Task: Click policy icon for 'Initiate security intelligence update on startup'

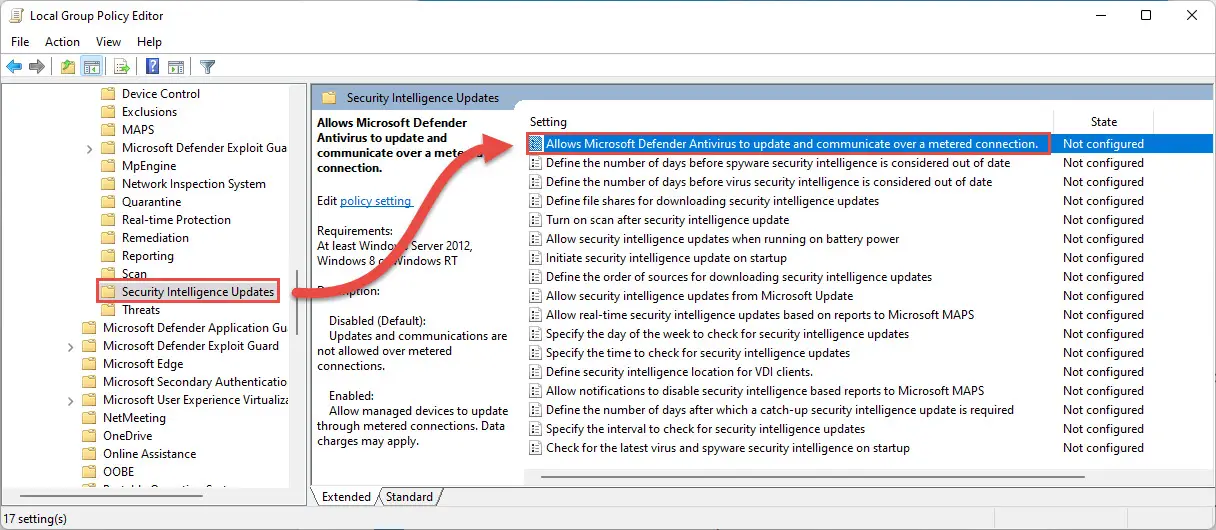Action: pos(536,258)
